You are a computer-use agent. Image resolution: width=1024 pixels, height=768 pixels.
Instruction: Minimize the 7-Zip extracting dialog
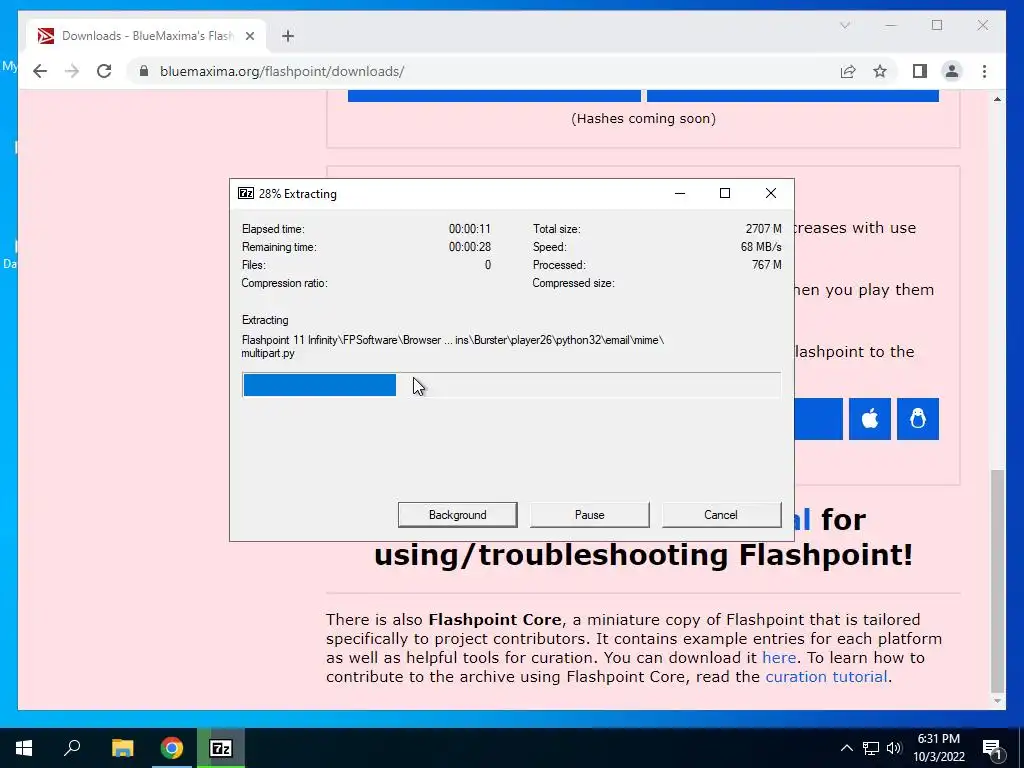click(679, 193)
